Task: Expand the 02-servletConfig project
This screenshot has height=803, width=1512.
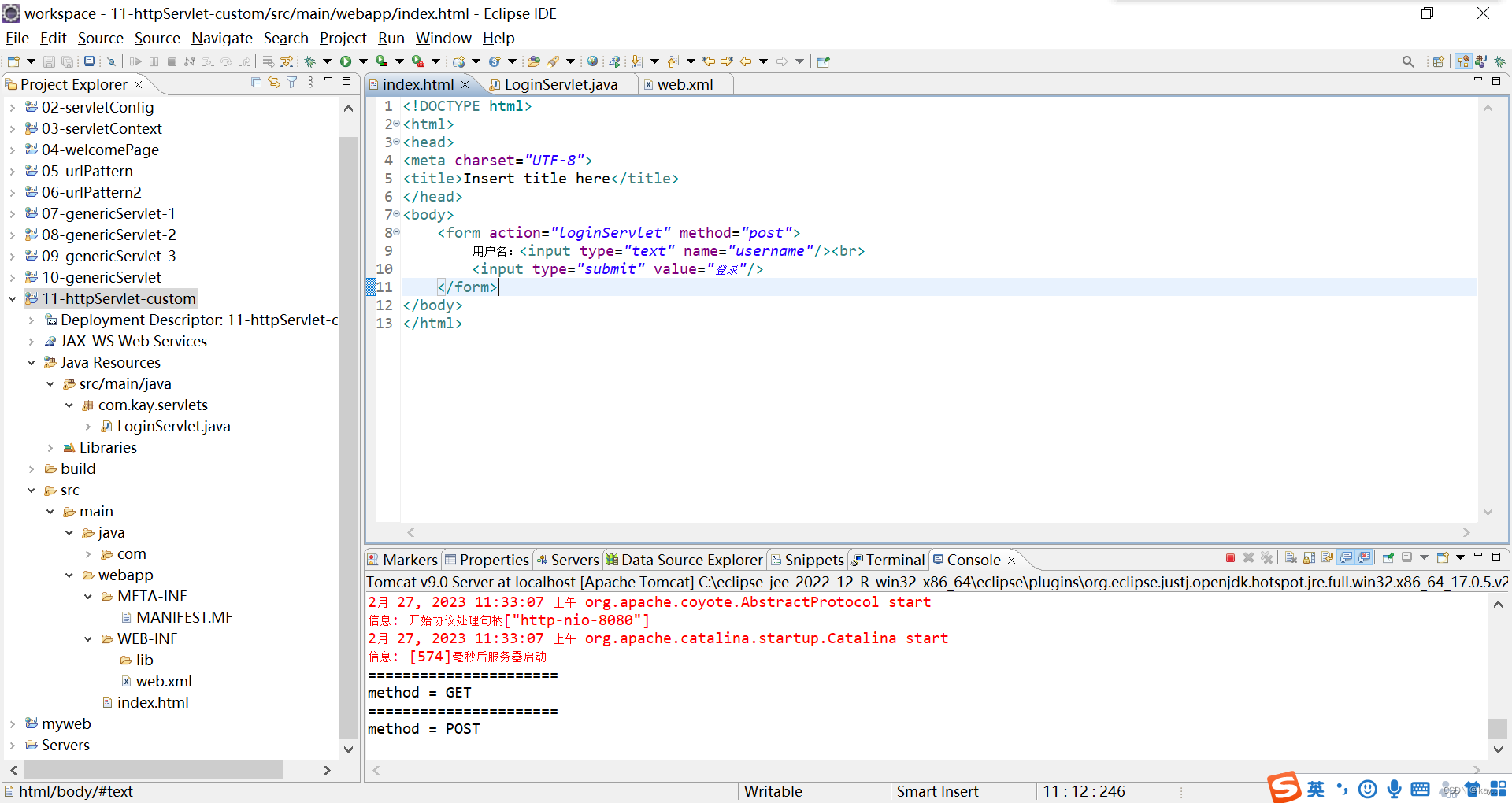Action: point(12,107)
